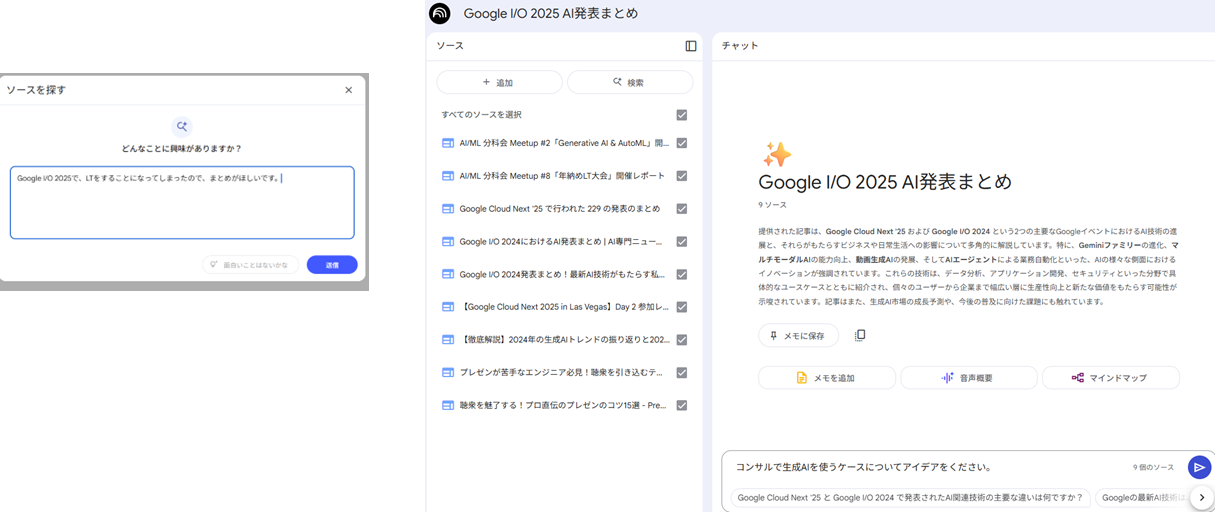
Task: Click the チャット panel header
Action: click(740, 46)
